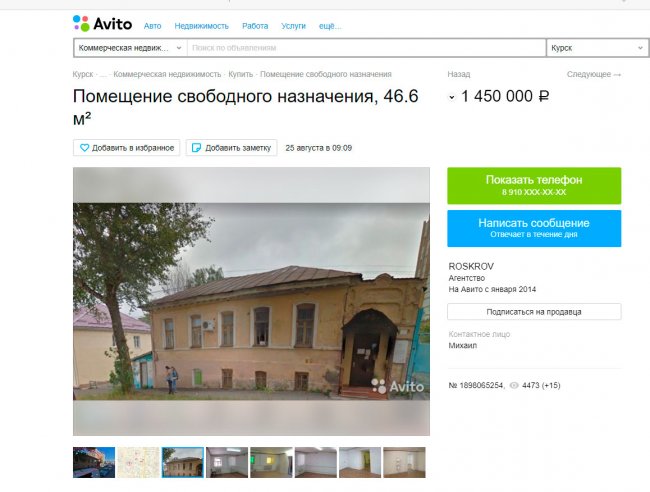
Task: Click the note icon on Добавить заметку
Action: (x=196, y=148)
